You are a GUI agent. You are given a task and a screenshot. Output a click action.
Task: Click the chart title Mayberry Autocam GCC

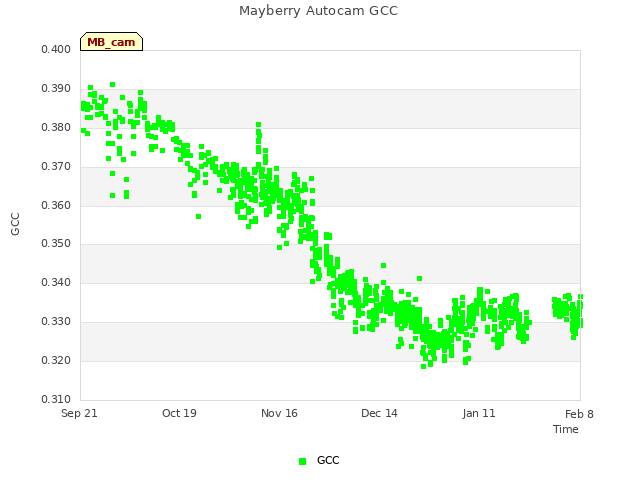tap(318, 11)
